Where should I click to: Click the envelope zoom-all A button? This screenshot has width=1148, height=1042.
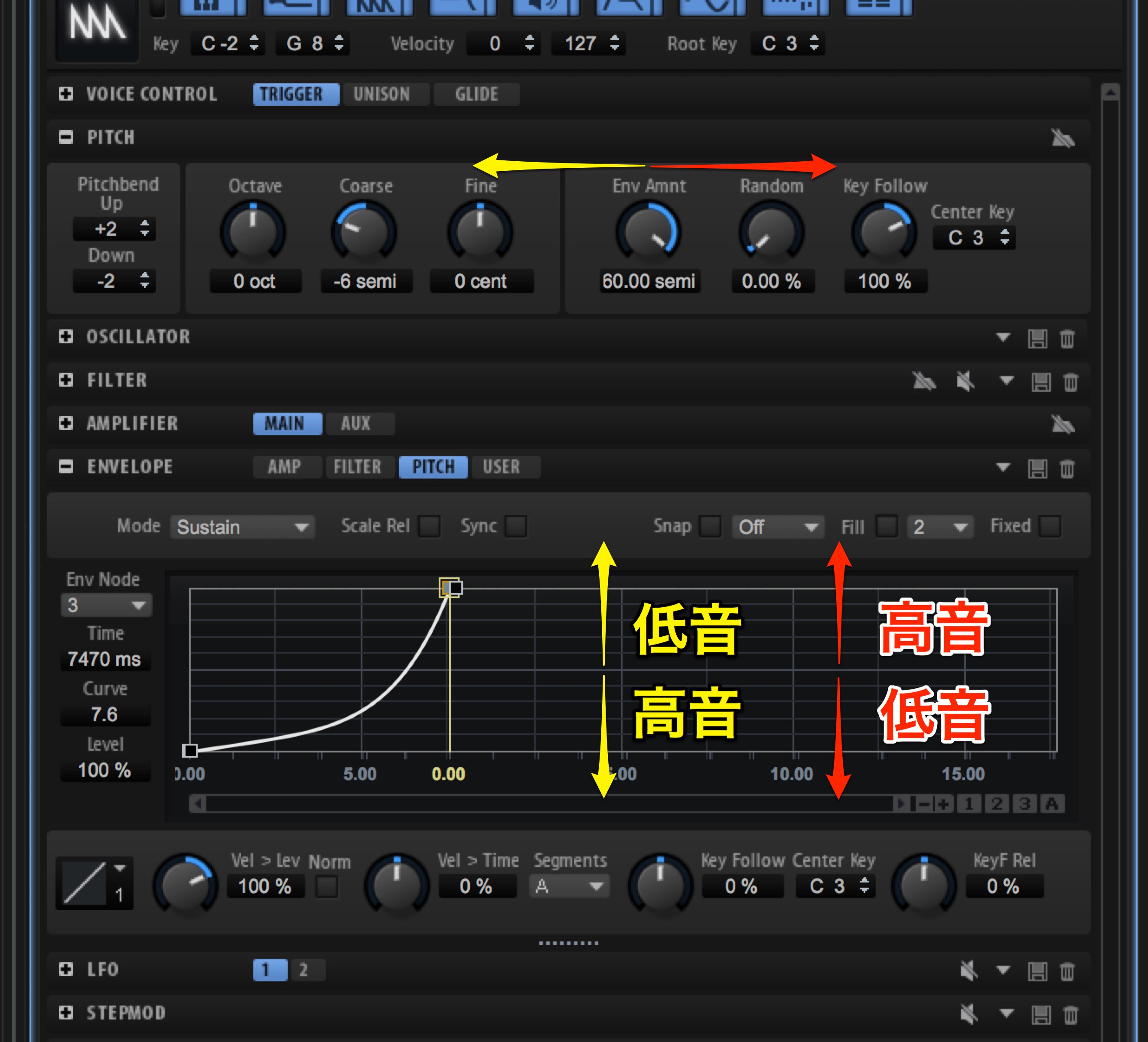1052,804
